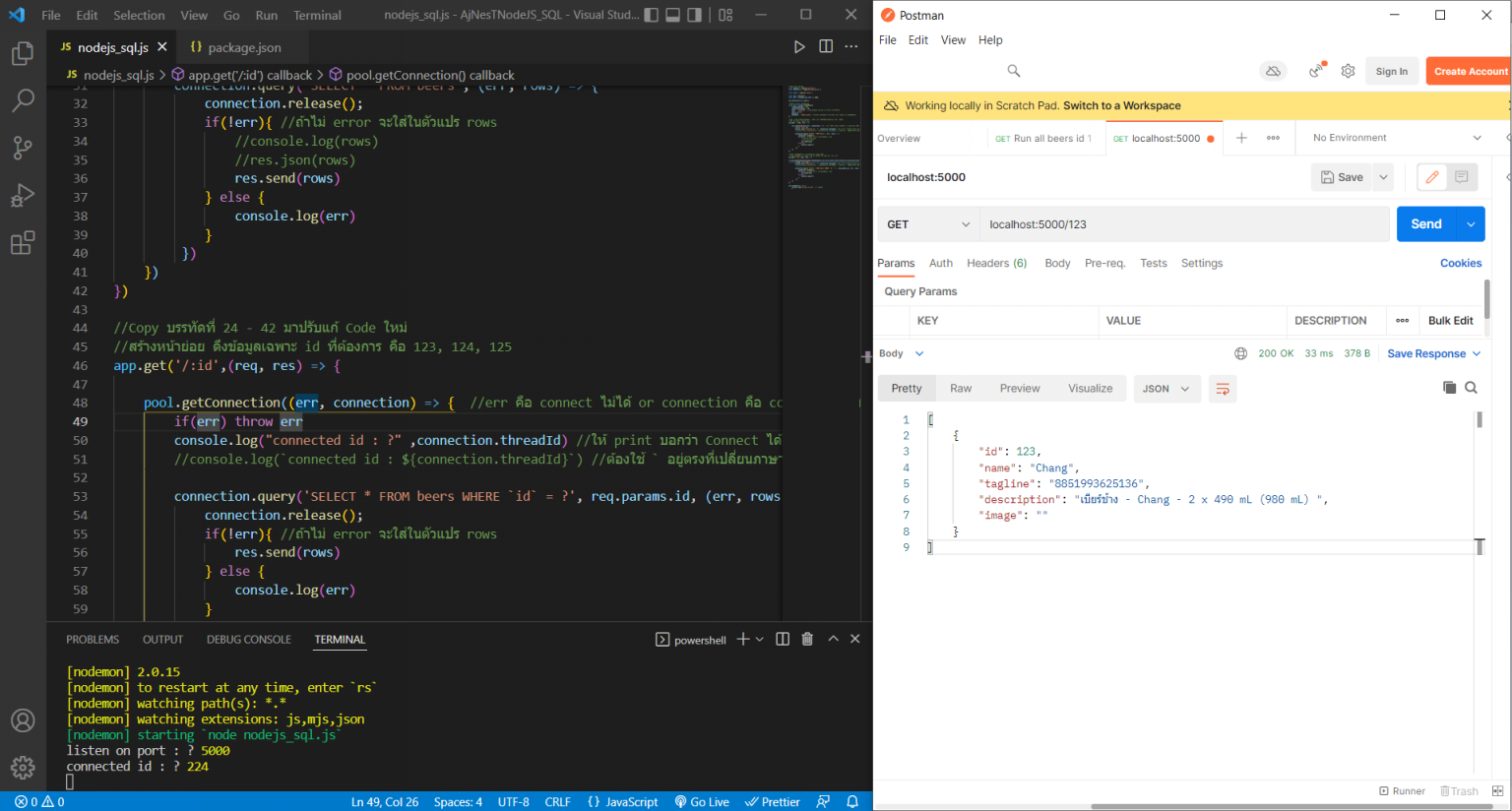Click the Run Code play icon in editor
The image size is (1512, 811).
point(799,46)
